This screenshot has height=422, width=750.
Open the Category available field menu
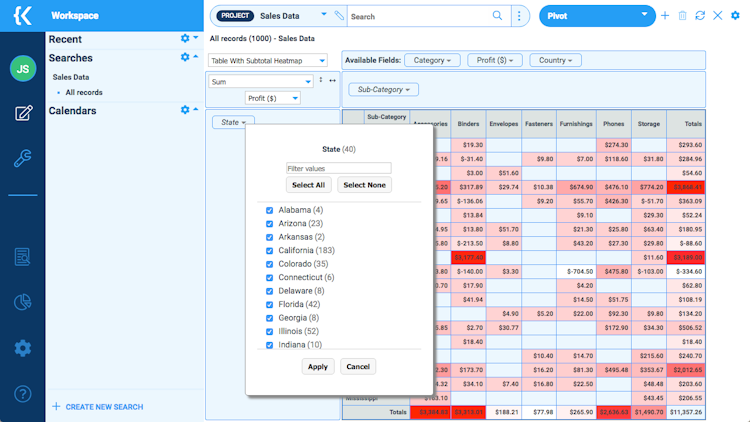click(432, 60)
